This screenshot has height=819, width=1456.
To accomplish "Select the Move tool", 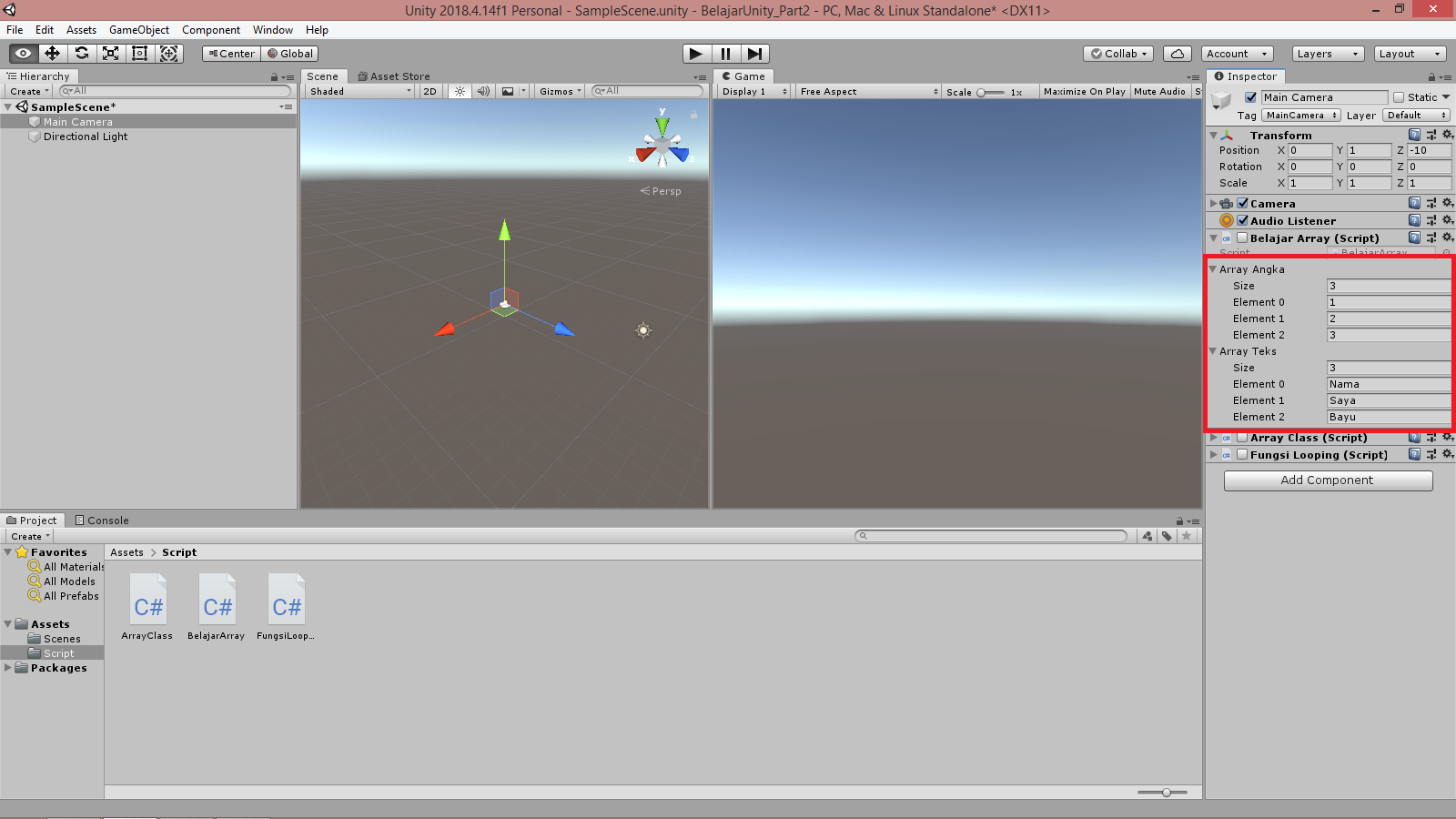I will tap(52, 53).
